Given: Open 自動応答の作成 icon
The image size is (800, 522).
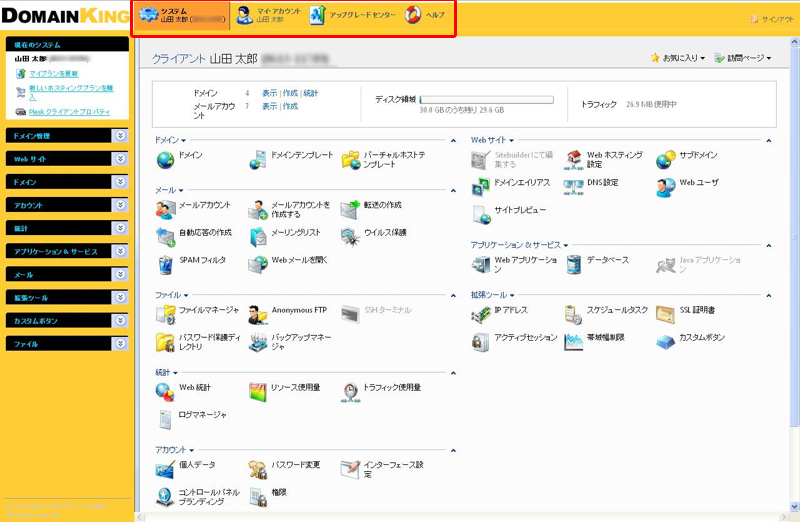Looking at the screenshot, I should (x=165, y=237).
